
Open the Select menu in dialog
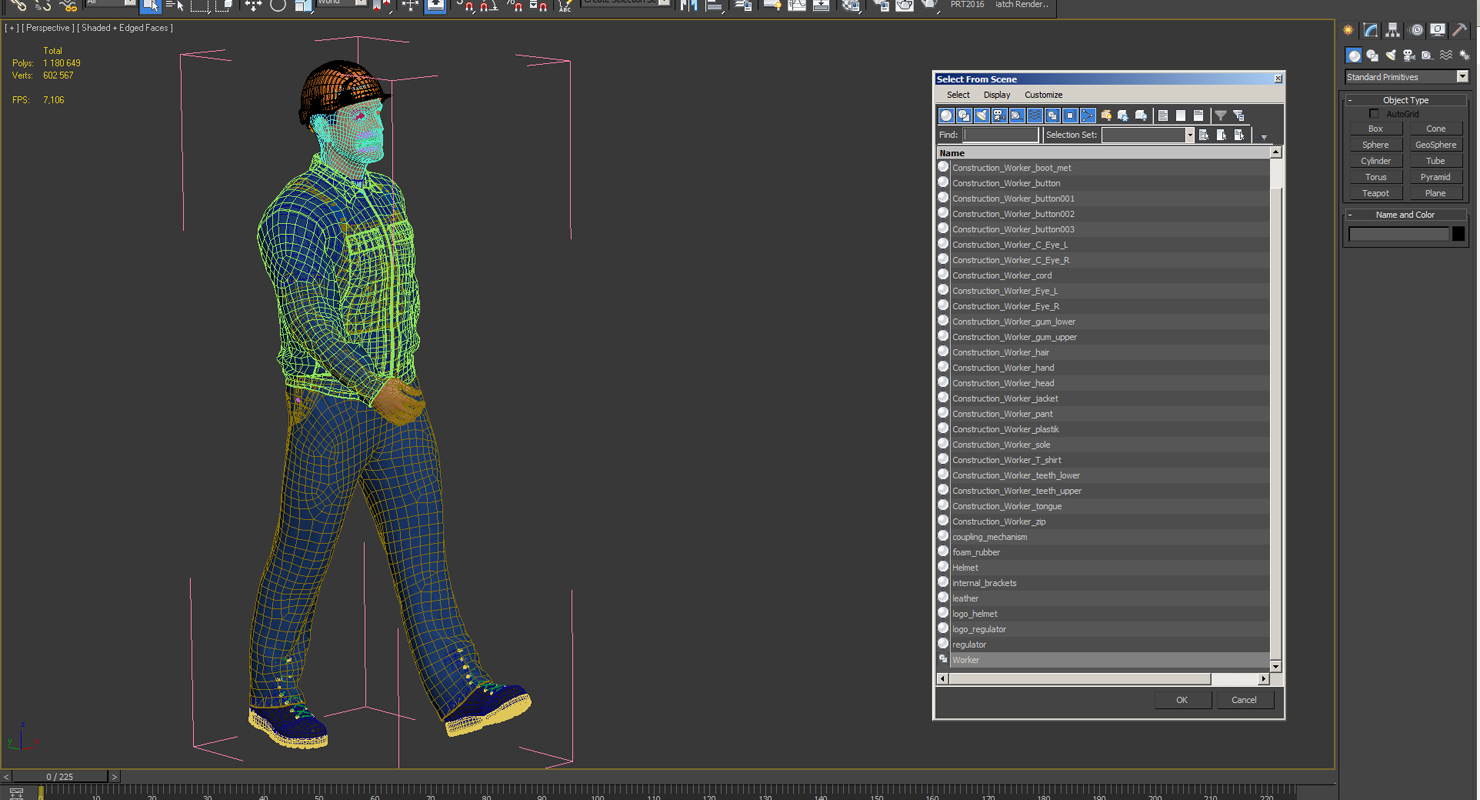coord(958,95)
